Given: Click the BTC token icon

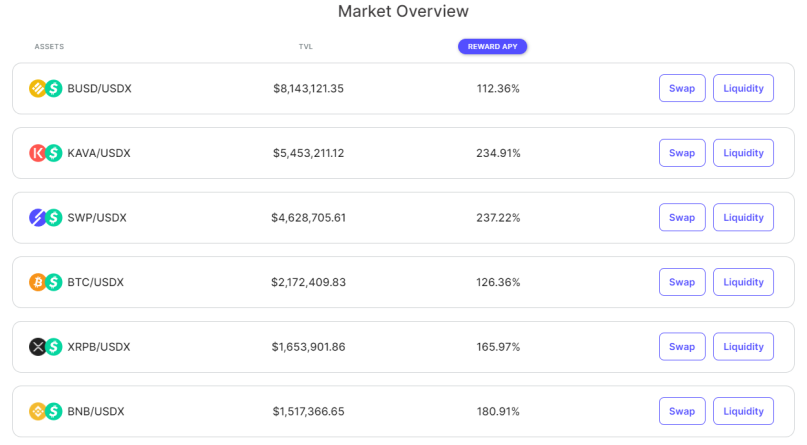Looking at the screenshot, I should click(37, 282).
